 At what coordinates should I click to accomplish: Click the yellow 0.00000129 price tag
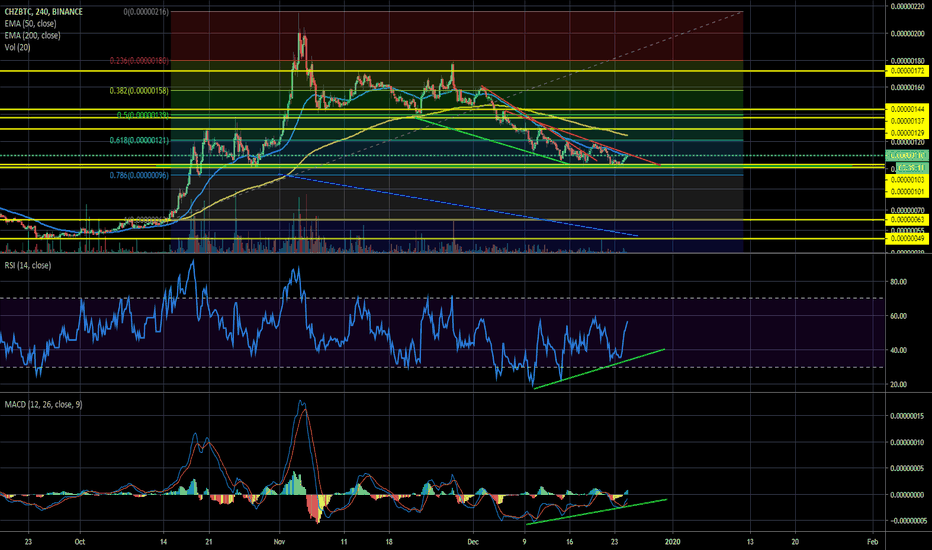coord(908,133)
